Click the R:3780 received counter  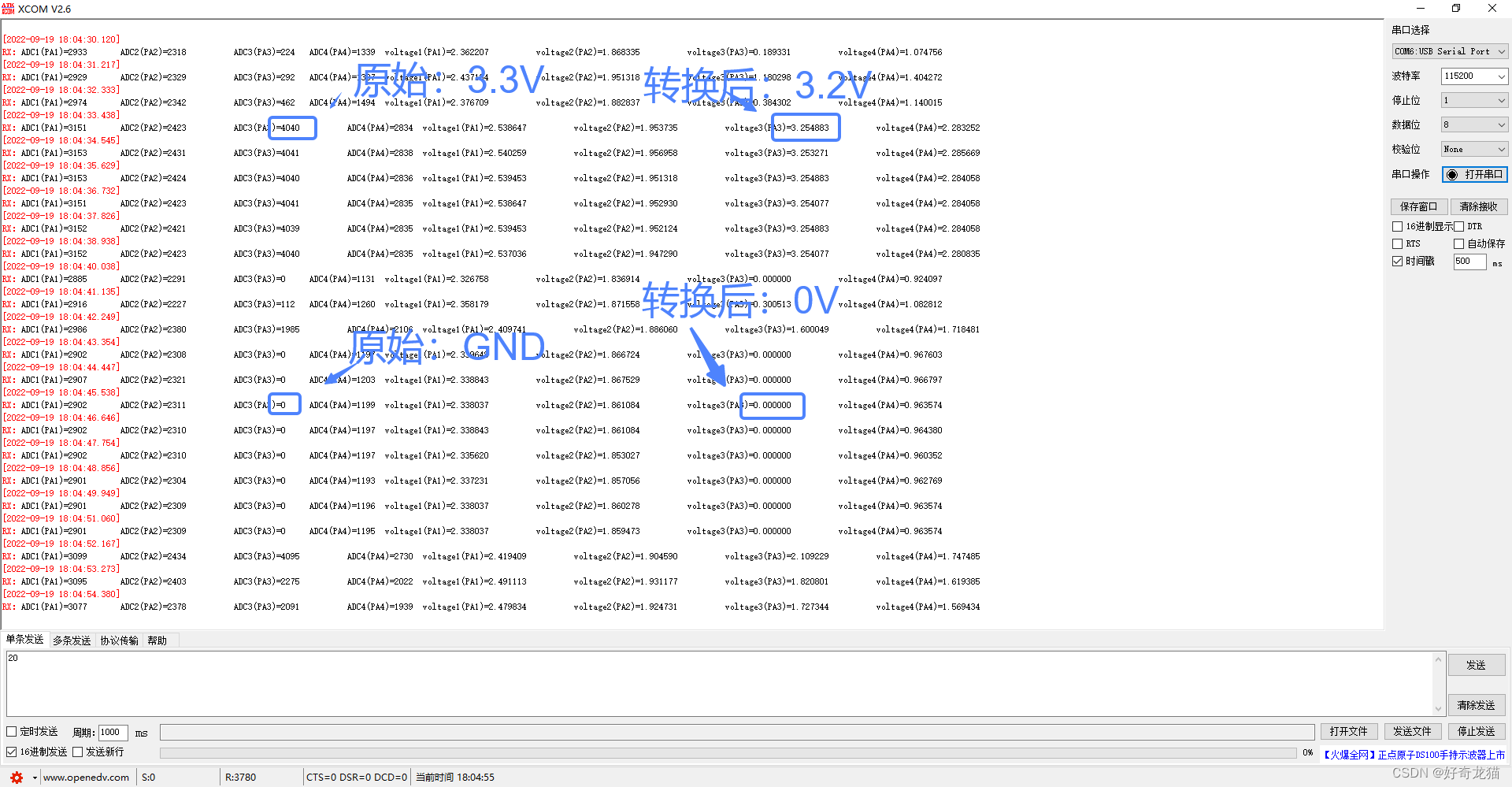pos(241,778)
